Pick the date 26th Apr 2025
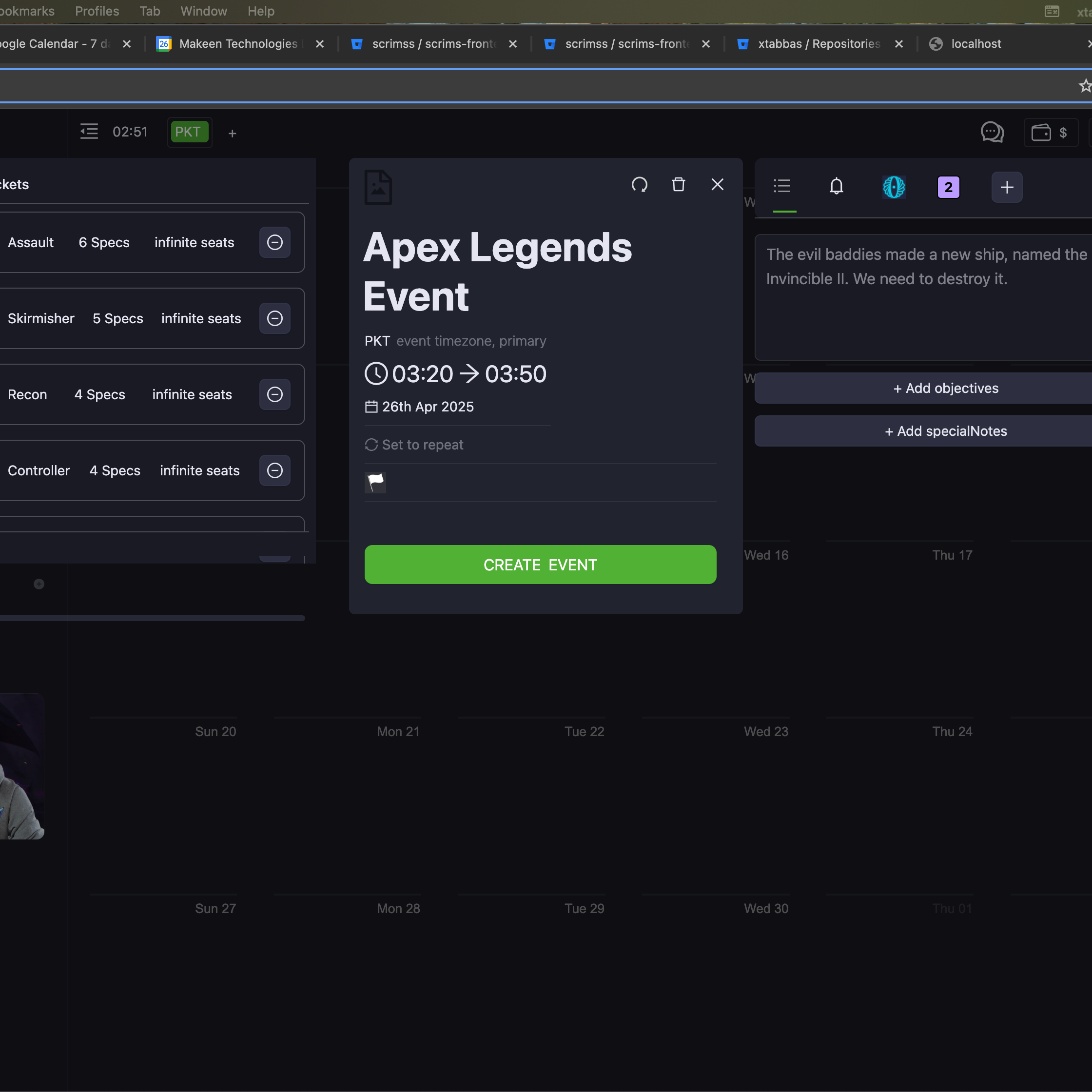 (419, 407)
